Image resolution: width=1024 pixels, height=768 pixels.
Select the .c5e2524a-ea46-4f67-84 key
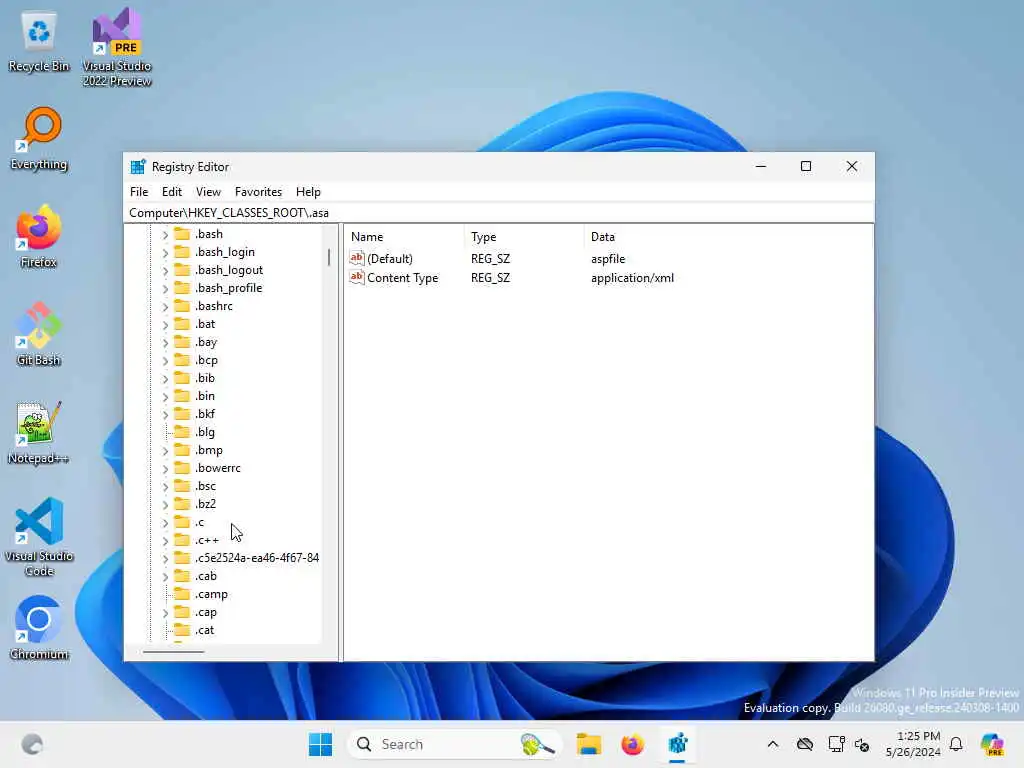(x=257, y=558)
